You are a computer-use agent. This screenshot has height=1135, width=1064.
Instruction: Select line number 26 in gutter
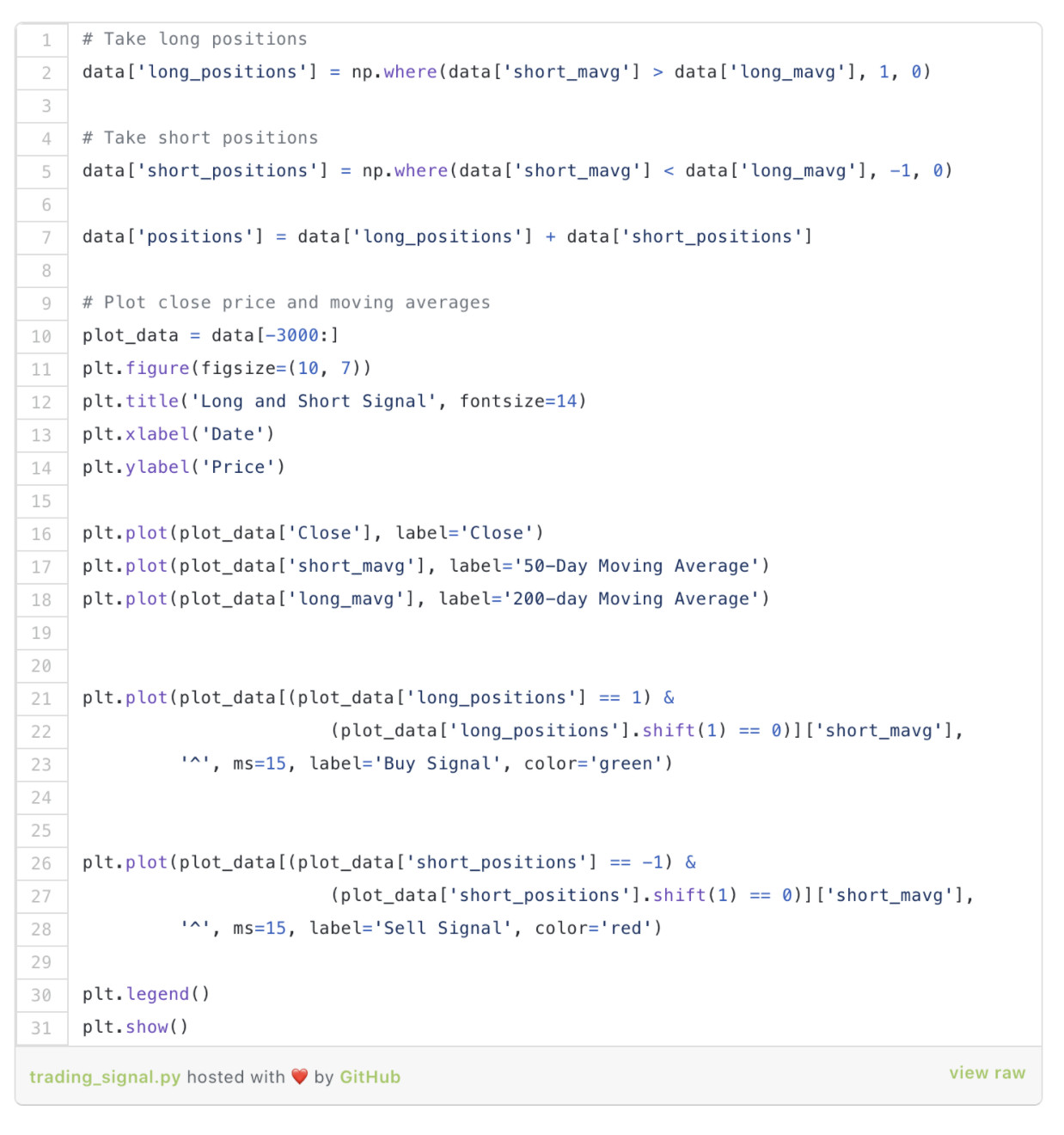coord(41,863)
